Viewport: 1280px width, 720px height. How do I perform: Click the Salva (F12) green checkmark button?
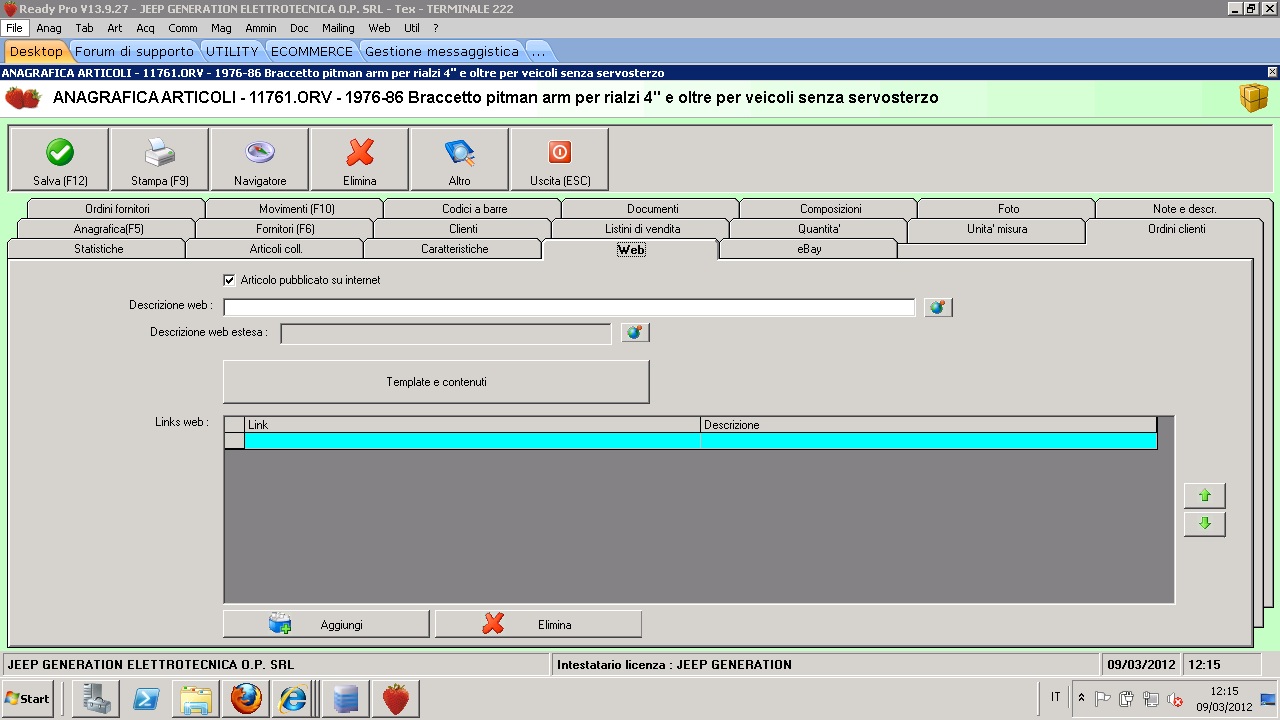tap(59, 159)
